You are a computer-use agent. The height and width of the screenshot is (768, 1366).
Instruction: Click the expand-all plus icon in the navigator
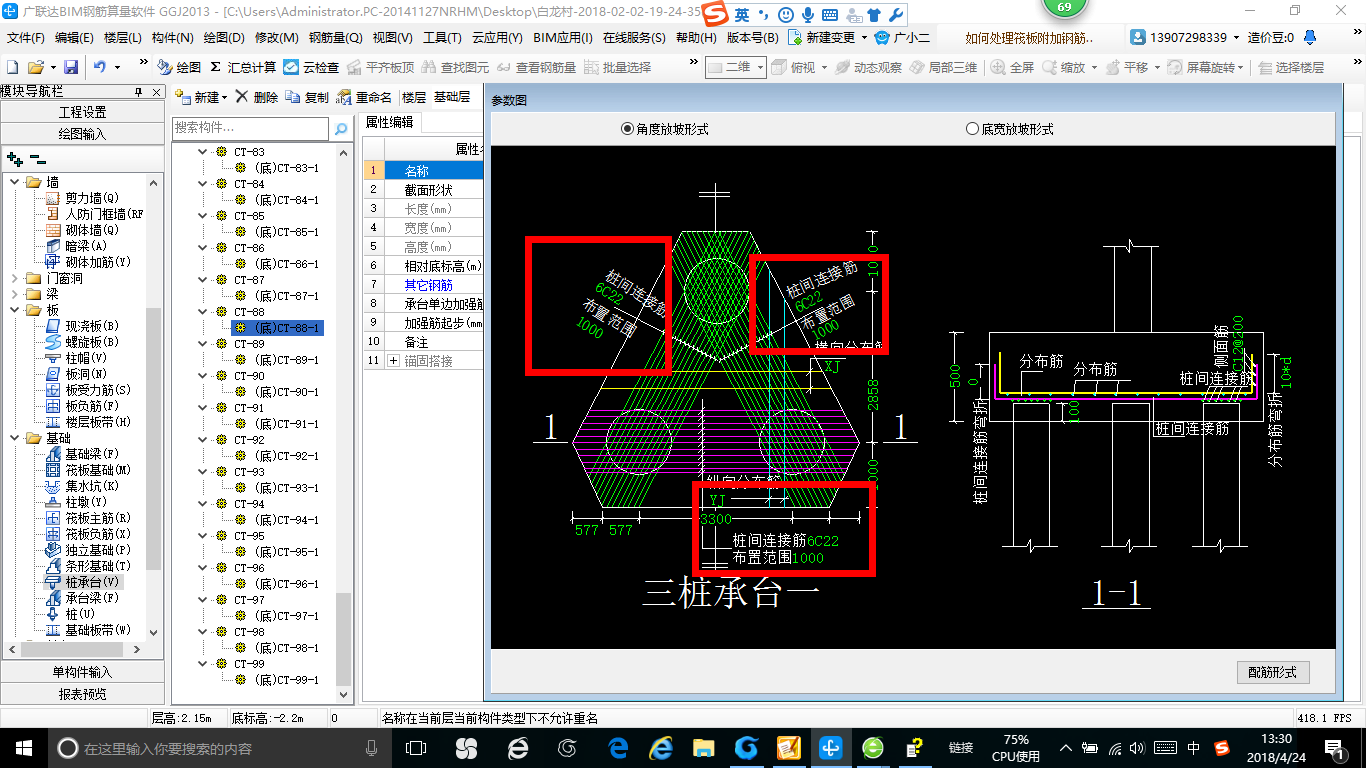tap(15, 159)
